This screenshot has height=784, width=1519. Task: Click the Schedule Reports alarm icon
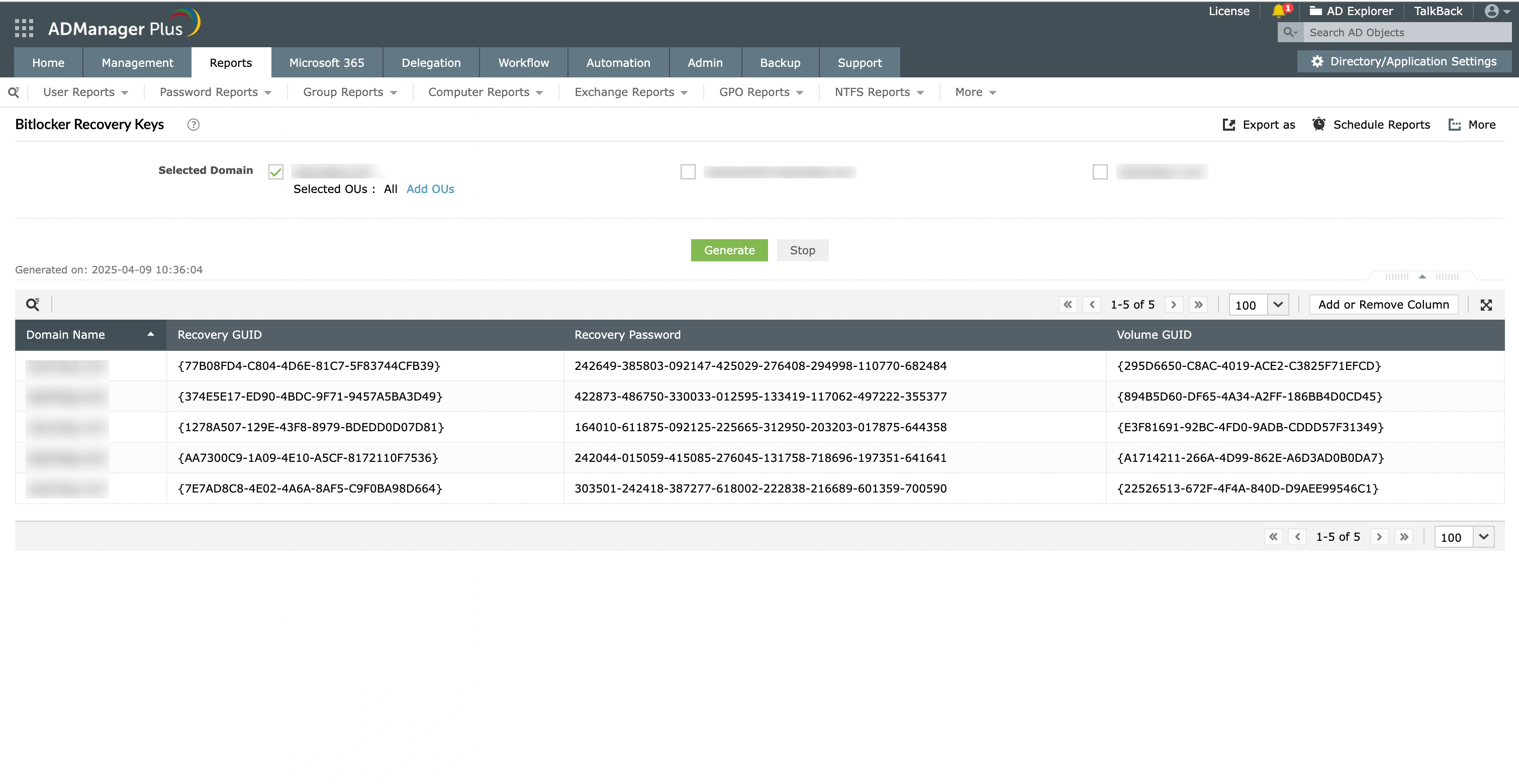[1318, 124]
